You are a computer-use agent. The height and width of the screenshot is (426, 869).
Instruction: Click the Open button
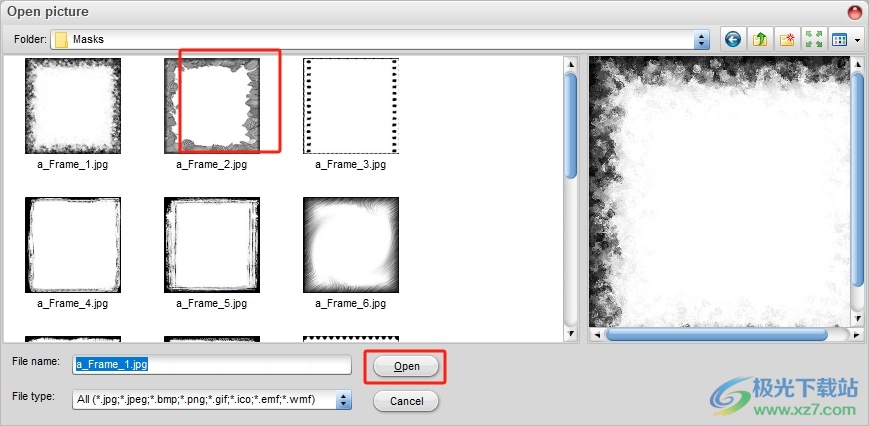[406, 366]
